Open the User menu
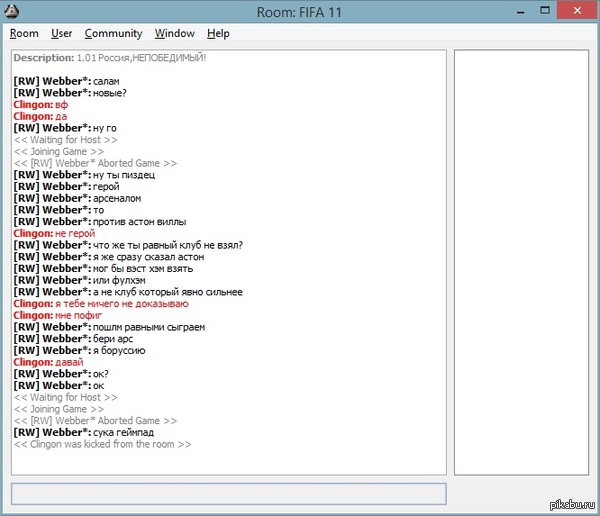This screenshot has width=600, height=516. tap(62, 34)
